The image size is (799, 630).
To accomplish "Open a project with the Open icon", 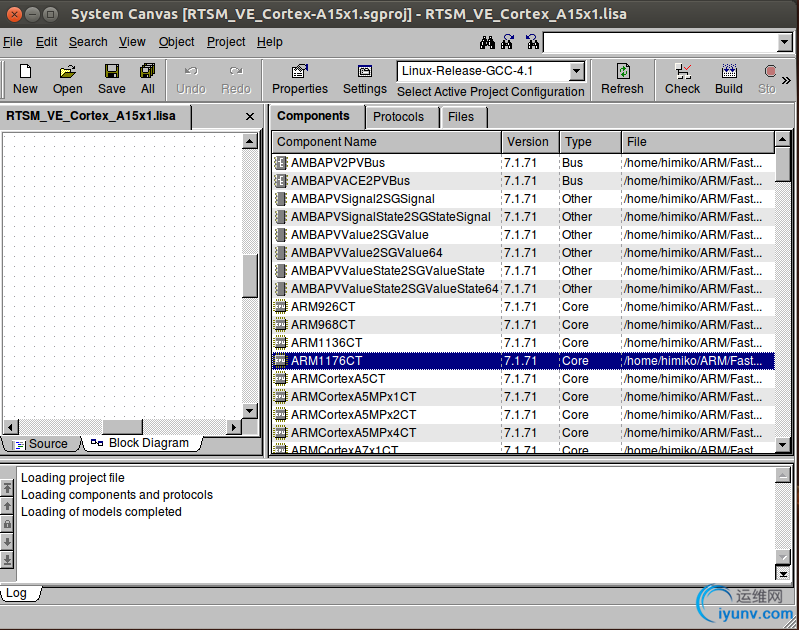I will 67,80.
